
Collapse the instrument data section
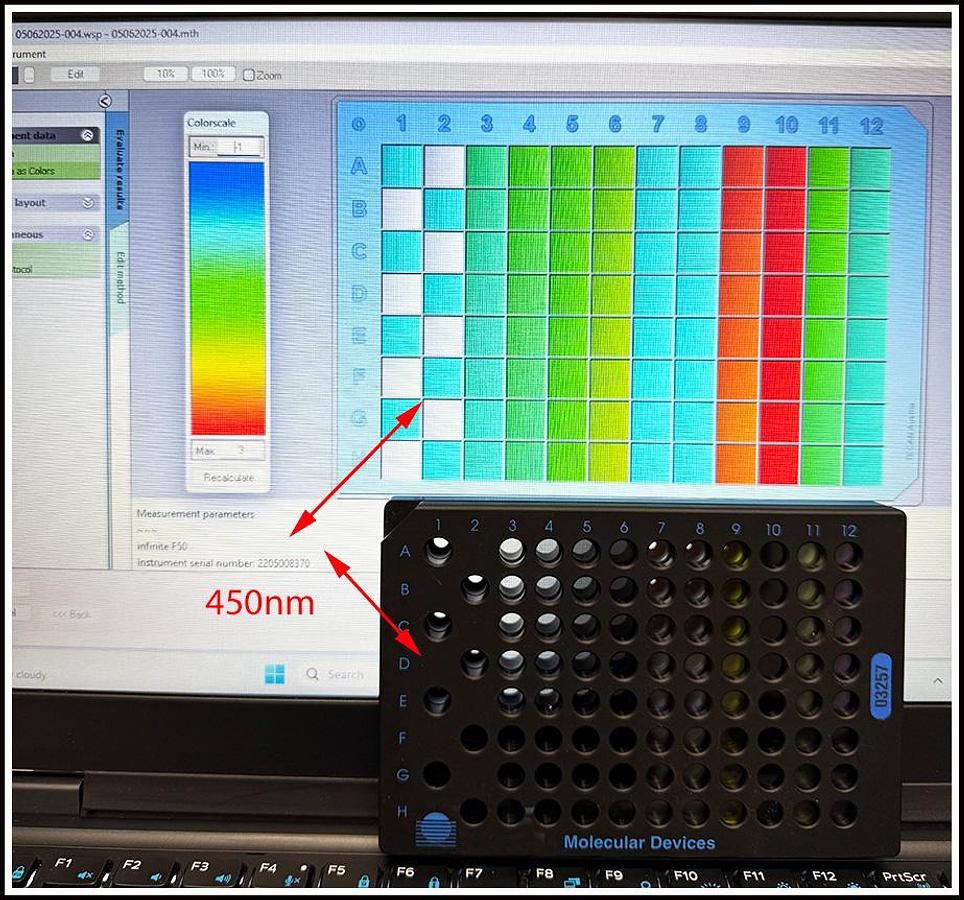point(88,135)
